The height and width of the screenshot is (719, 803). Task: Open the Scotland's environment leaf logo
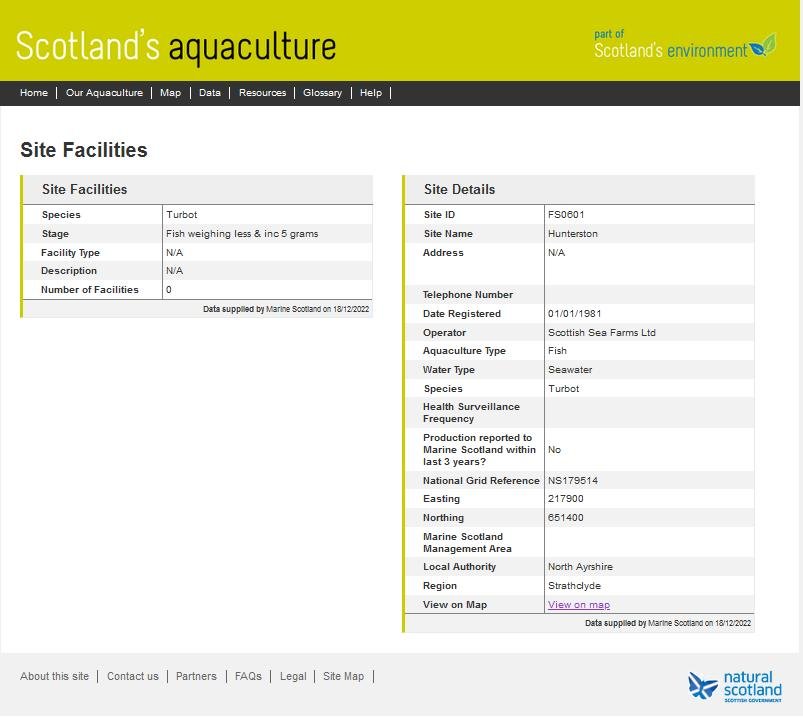tap(684, 46)
